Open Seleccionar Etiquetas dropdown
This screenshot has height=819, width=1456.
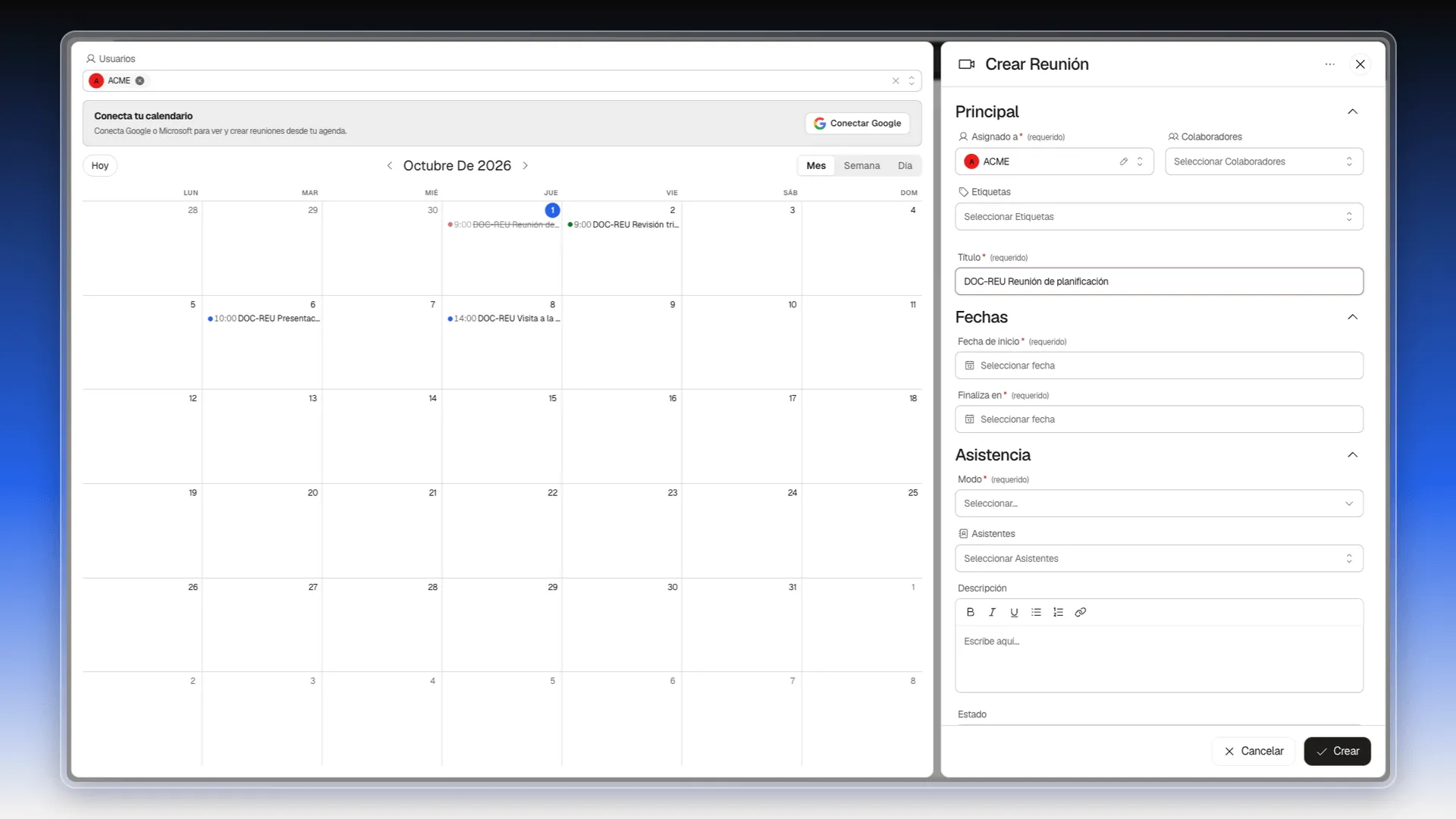(x=1159, y=217)
